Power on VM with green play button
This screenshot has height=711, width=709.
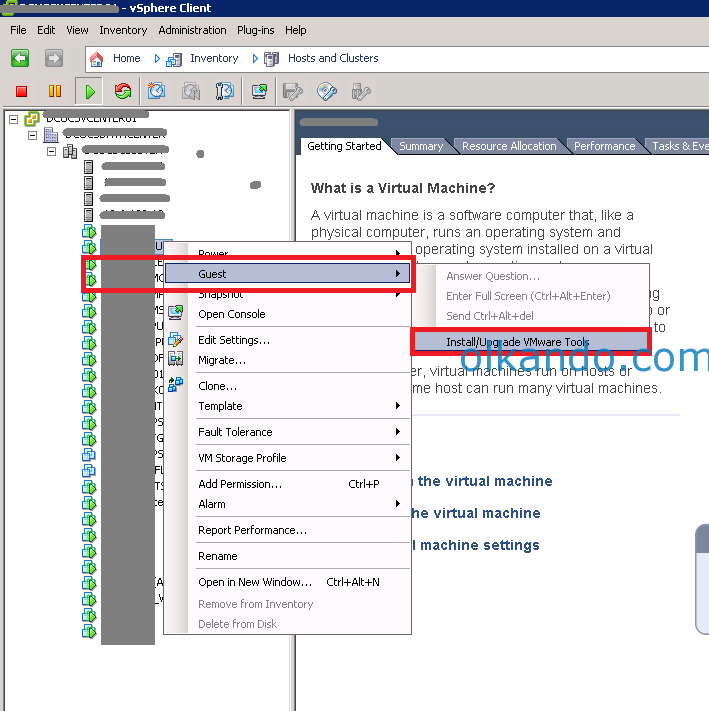pyautogui.click(x=89, y=92)
